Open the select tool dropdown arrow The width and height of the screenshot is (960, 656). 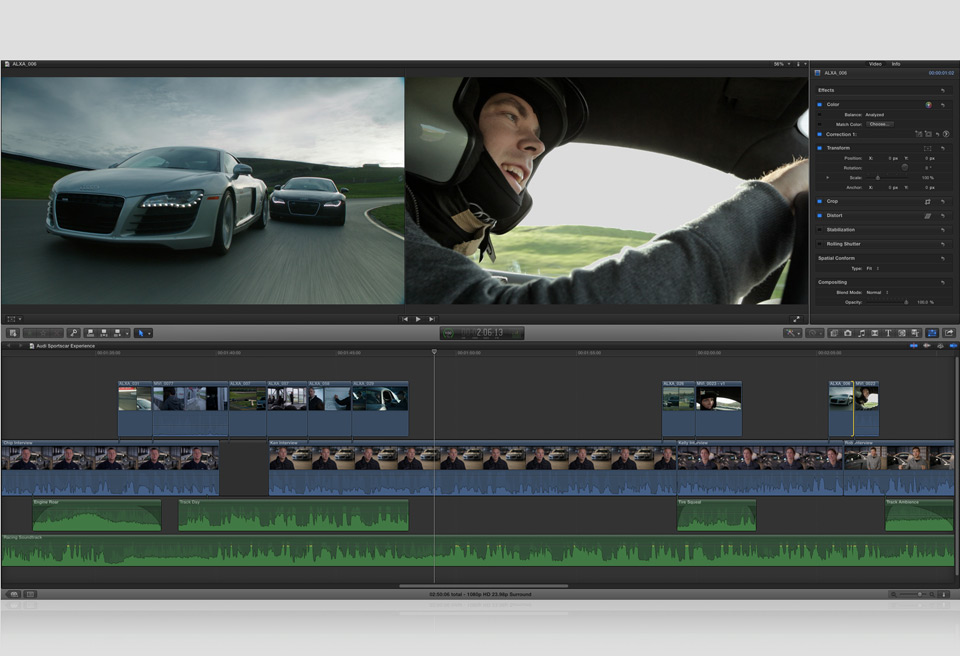tap(149, 334)
